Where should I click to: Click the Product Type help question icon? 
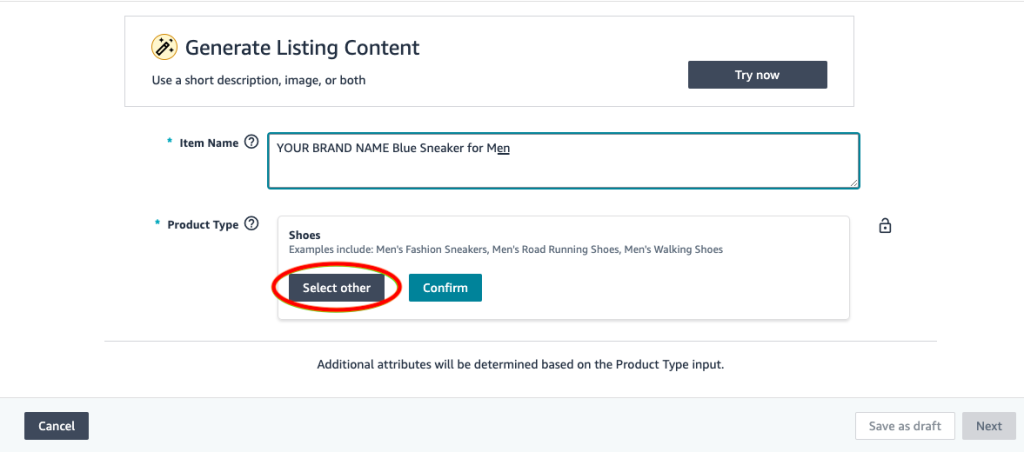click(251, 224)
